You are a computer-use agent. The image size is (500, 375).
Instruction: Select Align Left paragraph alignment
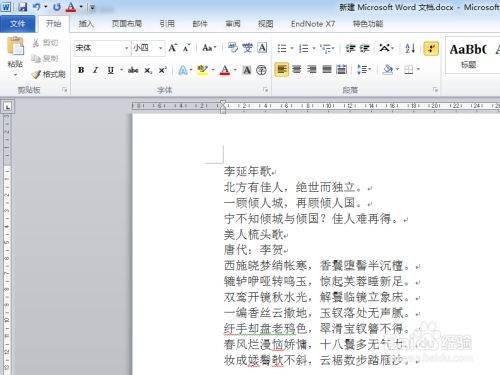[282, 69]
